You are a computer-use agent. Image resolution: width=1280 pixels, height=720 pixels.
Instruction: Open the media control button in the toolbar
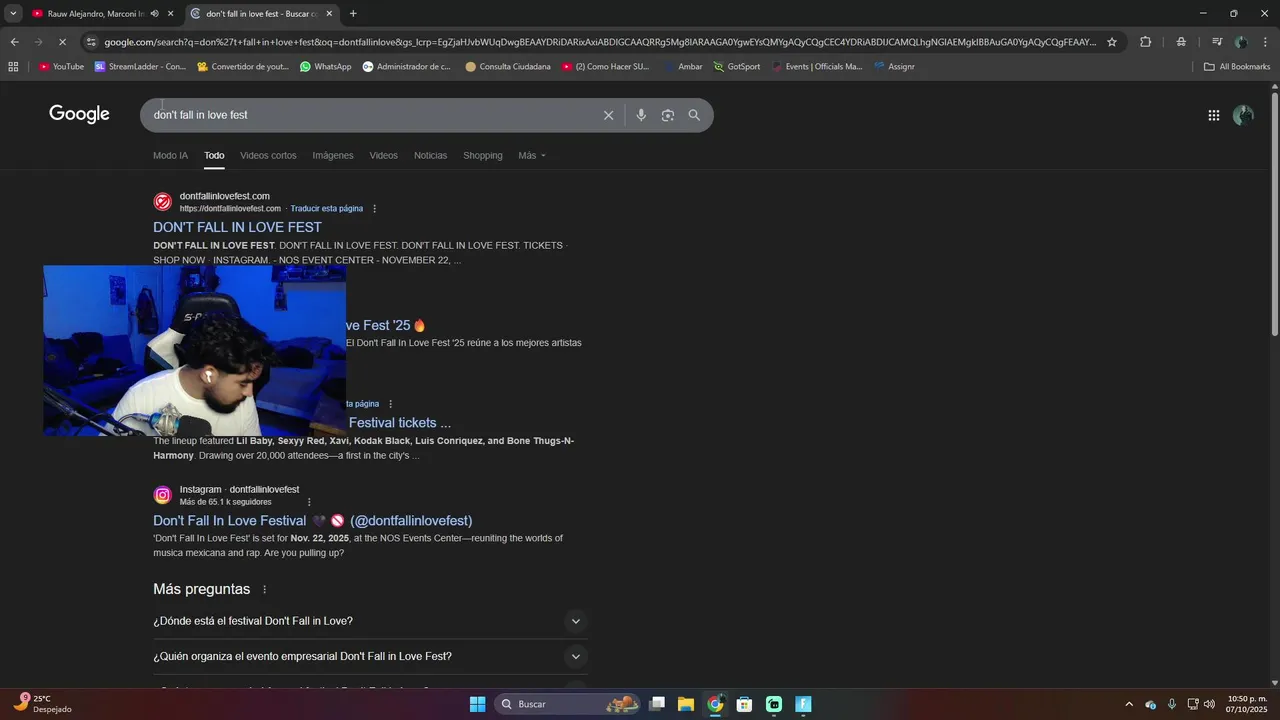pos(1217,42)
